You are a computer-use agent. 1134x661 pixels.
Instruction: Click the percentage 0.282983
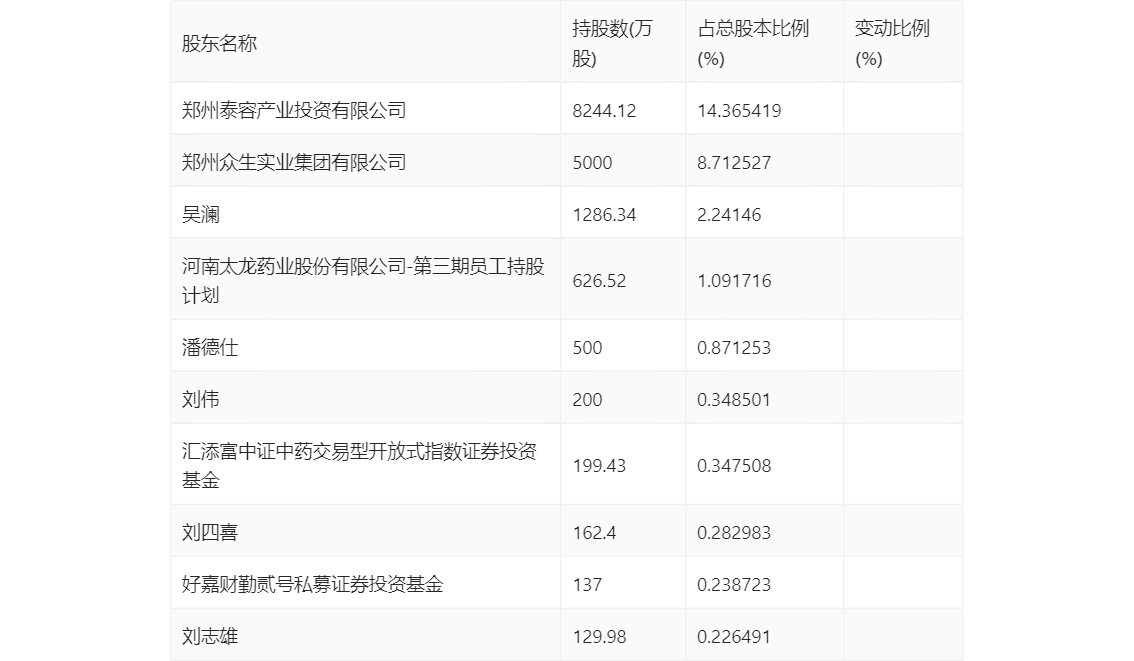click(734, 533)
